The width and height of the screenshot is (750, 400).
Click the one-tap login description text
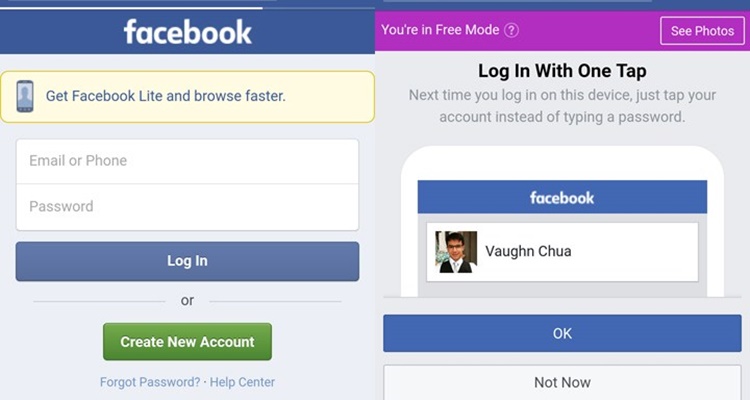tap(562, 106)
